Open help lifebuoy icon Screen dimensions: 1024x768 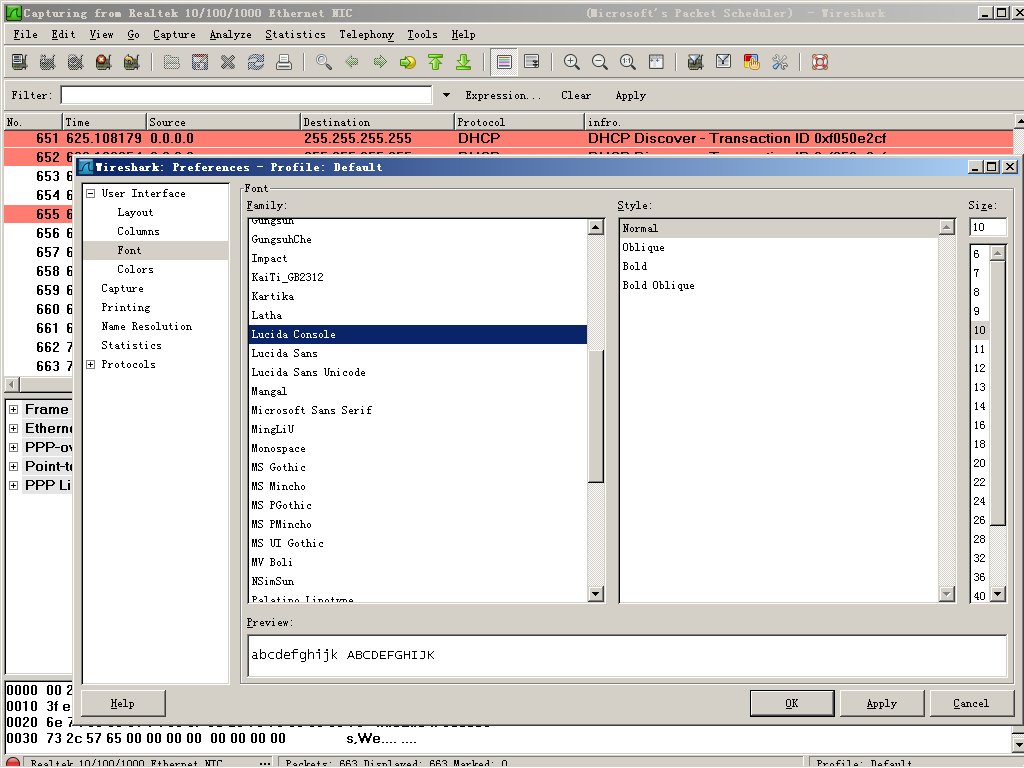coord(820,62)
